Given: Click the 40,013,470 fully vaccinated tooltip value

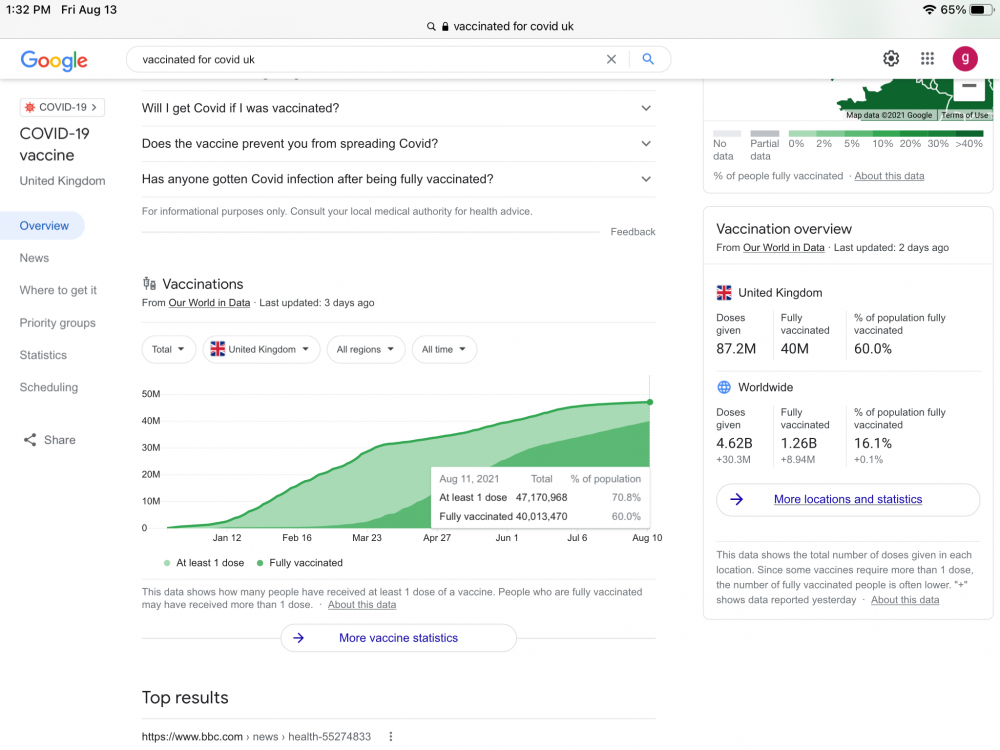Looking at the screenshot, I should point(541,517).
